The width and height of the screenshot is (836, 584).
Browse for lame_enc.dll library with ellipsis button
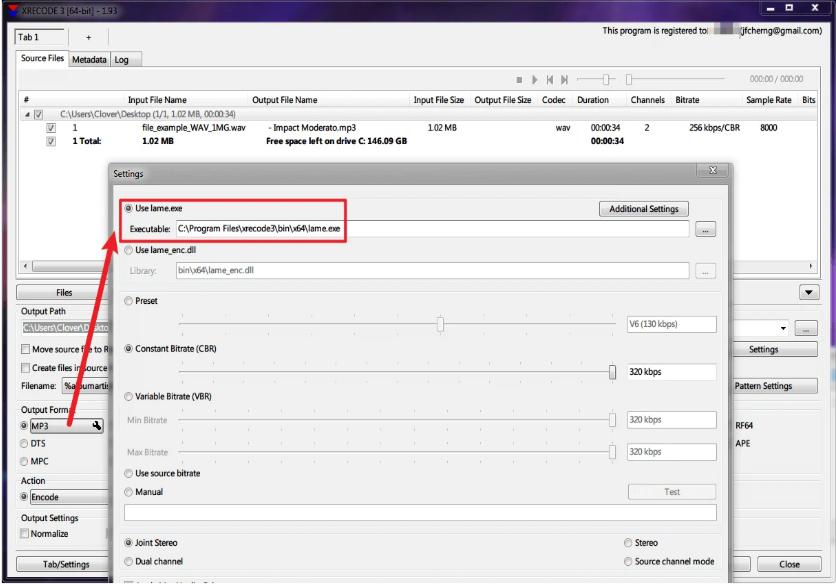click(705, 271)
